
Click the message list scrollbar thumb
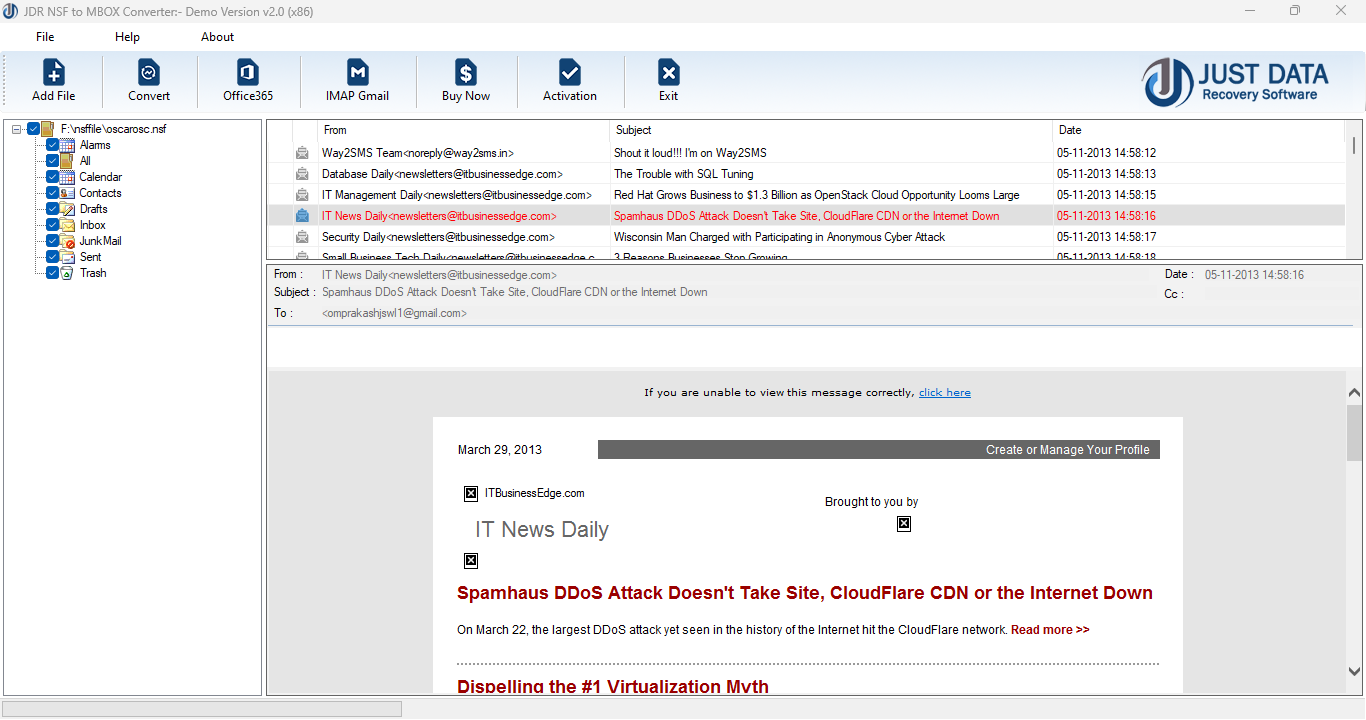[x=1354, y=146]
